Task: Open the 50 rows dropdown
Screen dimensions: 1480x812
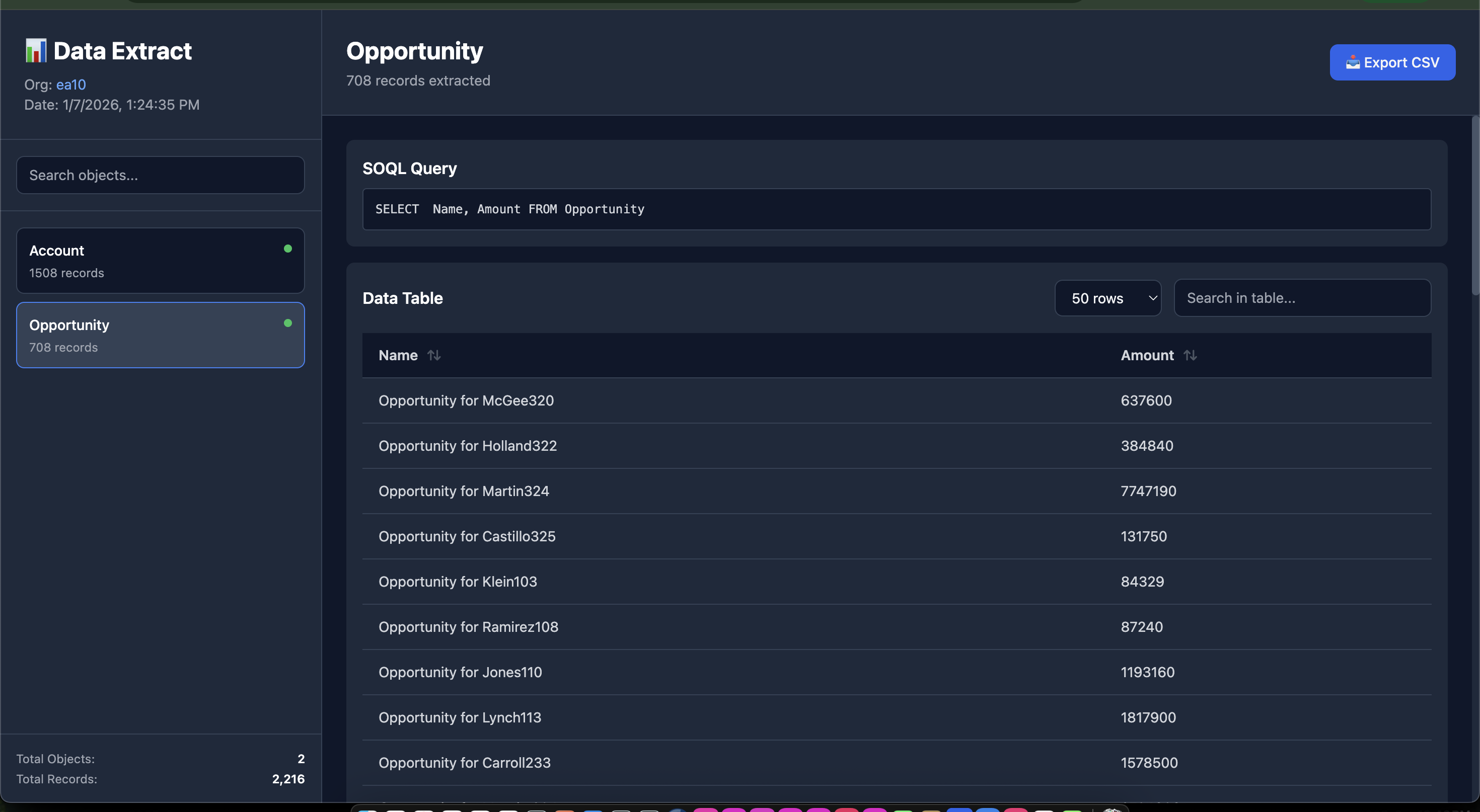Action: click(1107, 298)
